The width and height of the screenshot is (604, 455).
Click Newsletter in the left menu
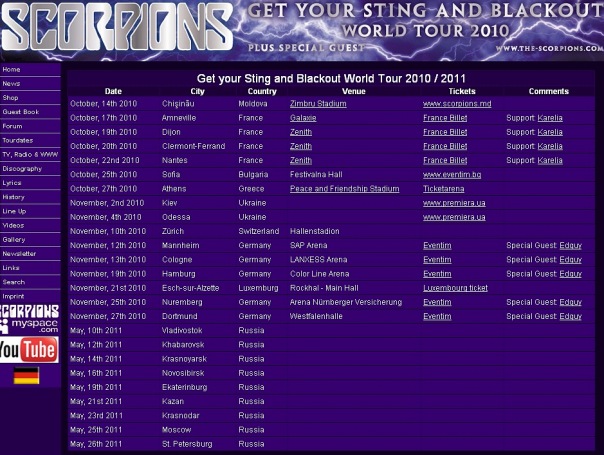(19, 254)
